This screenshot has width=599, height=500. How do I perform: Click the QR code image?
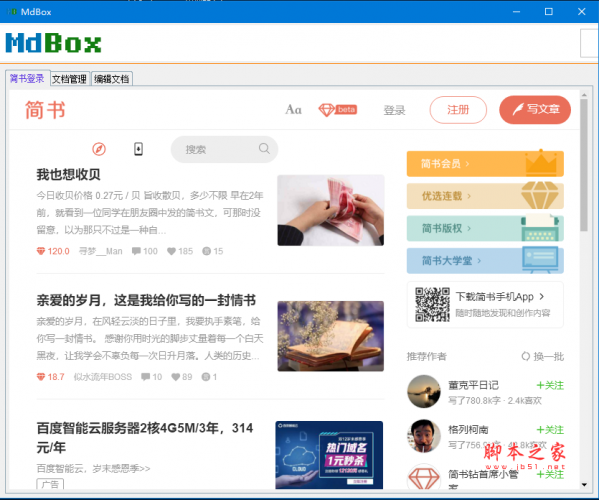pyautogui.click(x=432, y=304)
